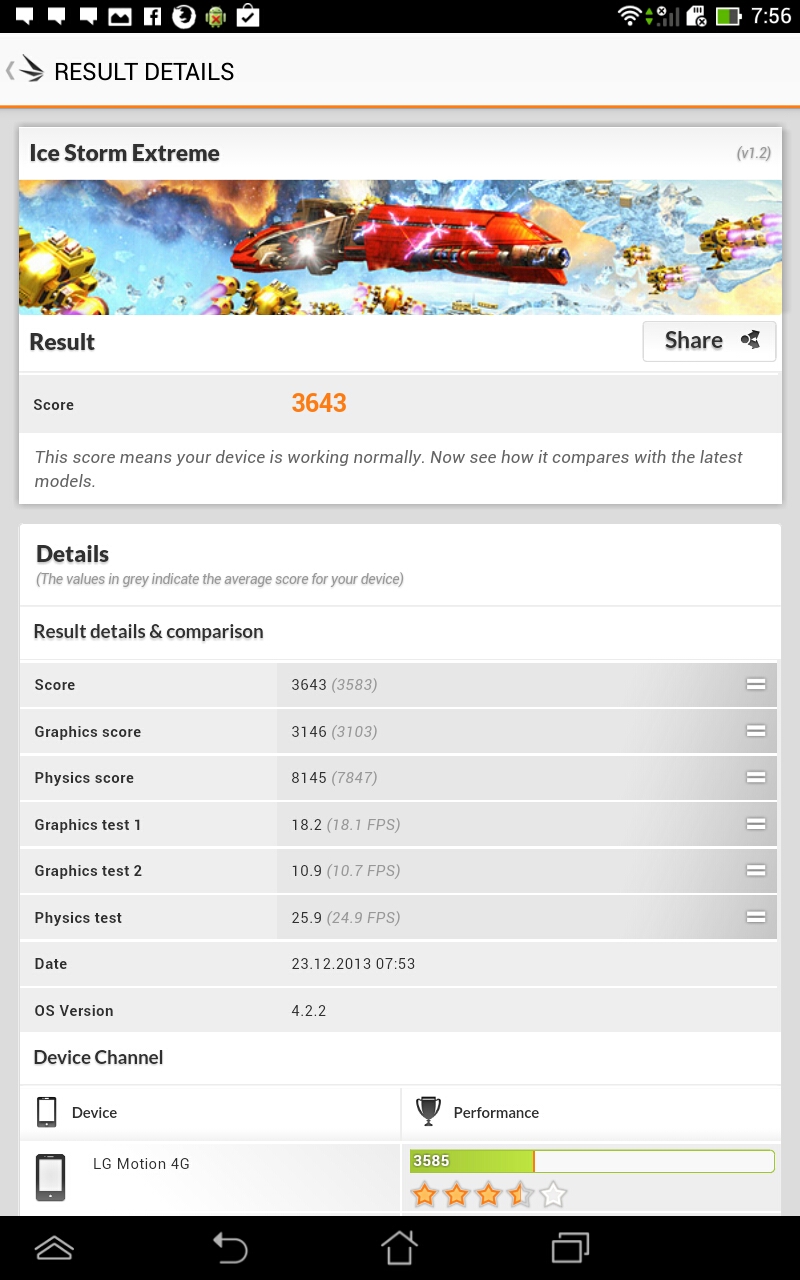Tap the 3DMark back logo icon

pyautogui.click(x=25, y=71)
